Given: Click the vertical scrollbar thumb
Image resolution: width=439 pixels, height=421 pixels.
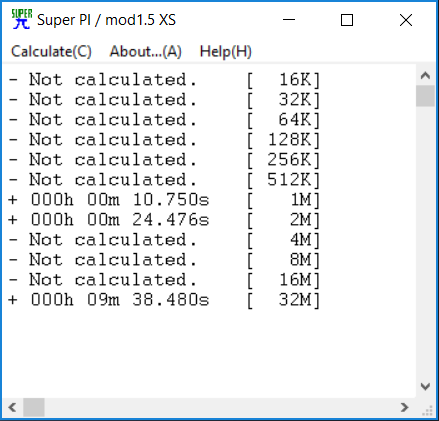Looking at the screenshot, I should tap(425, 96).
